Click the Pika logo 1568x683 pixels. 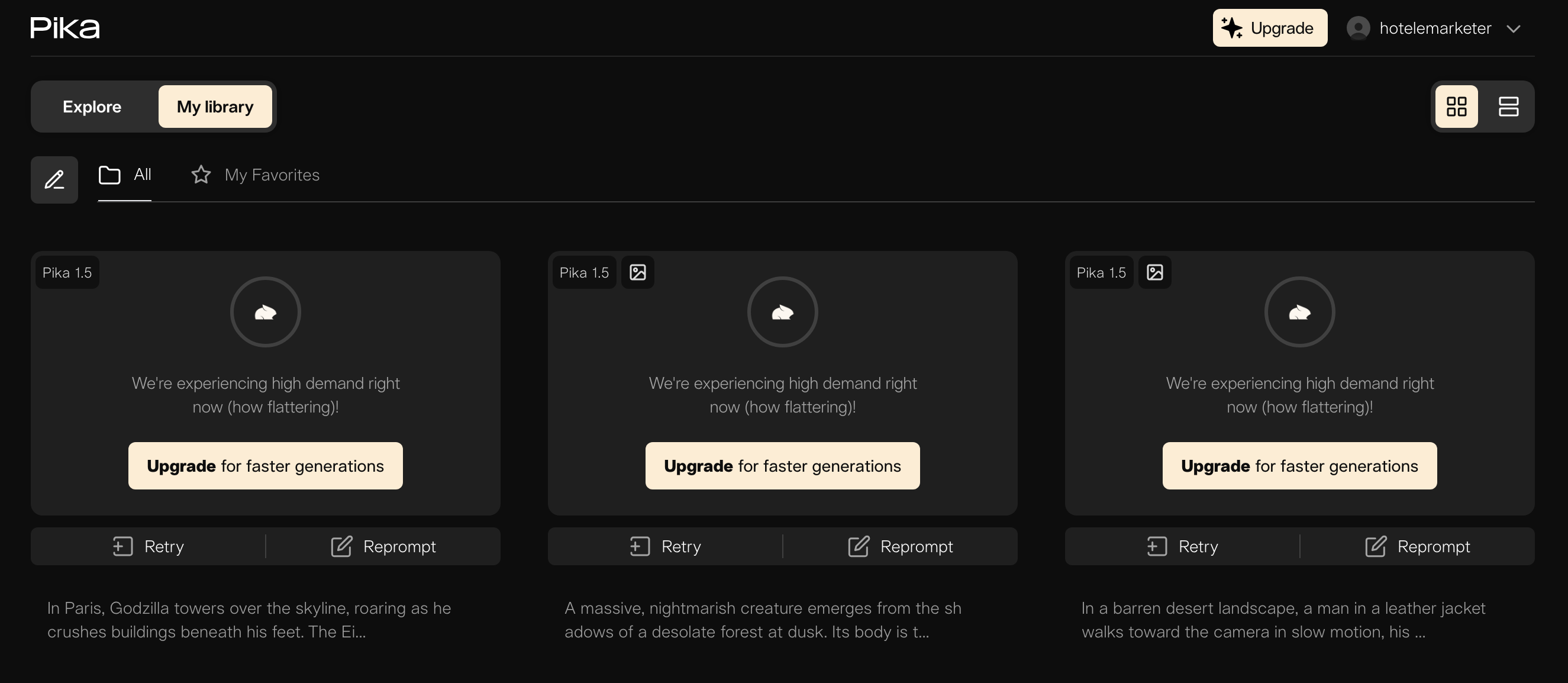click(64, 28)
